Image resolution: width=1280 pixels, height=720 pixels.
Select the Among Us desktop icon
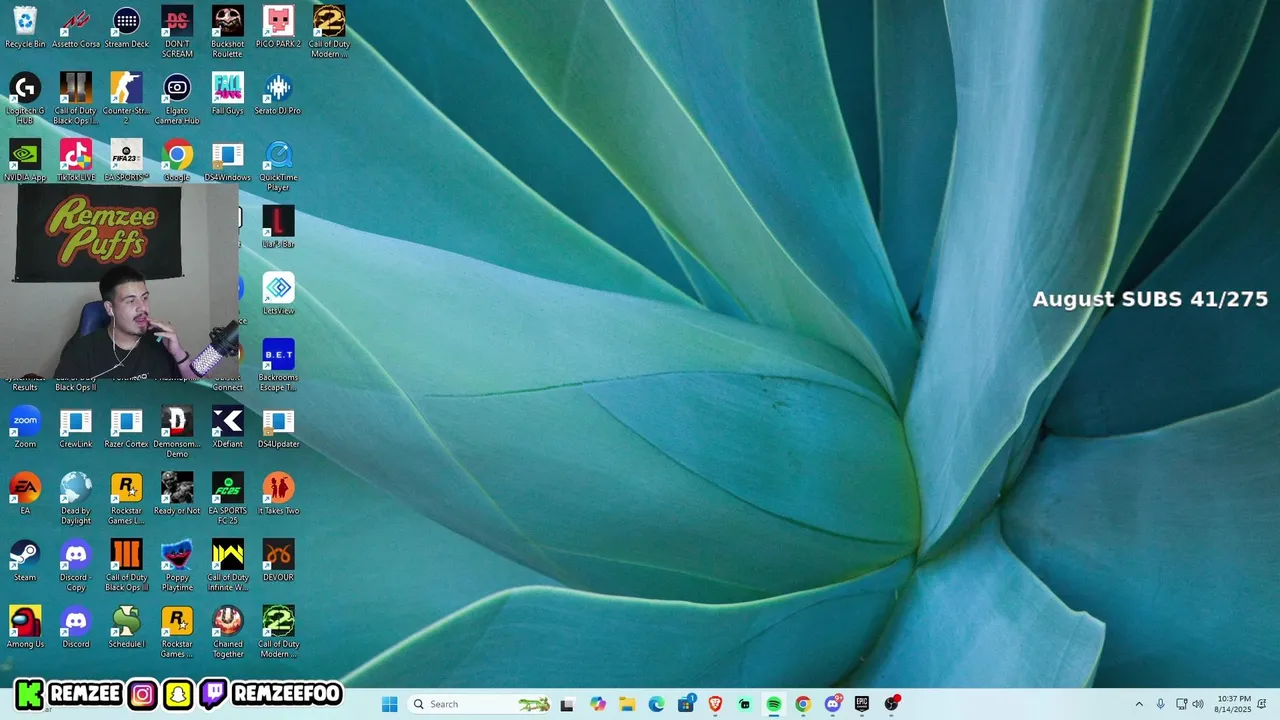(25, 627)
